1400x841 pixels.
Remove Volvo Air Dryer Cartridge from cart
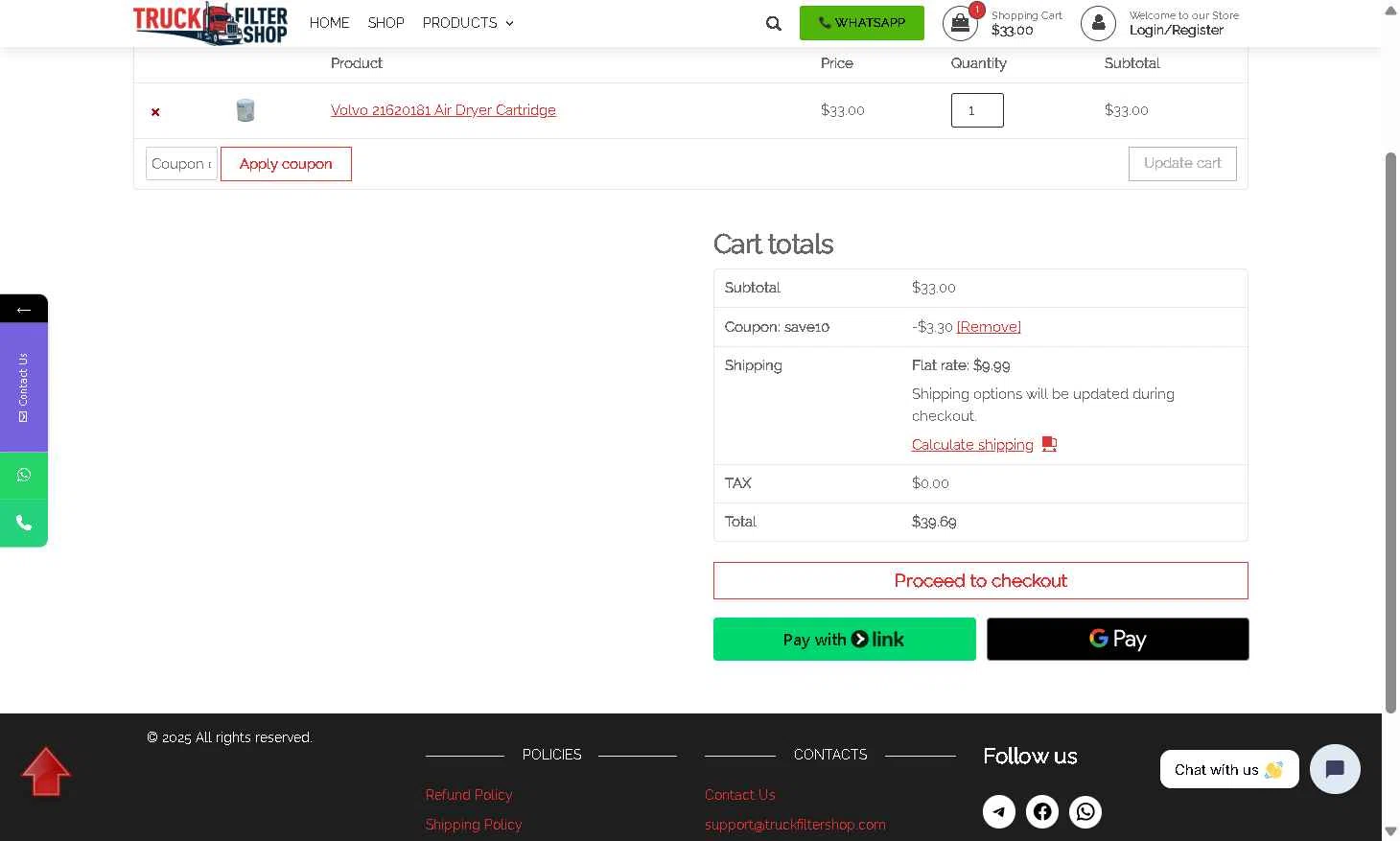coord(155,112)
